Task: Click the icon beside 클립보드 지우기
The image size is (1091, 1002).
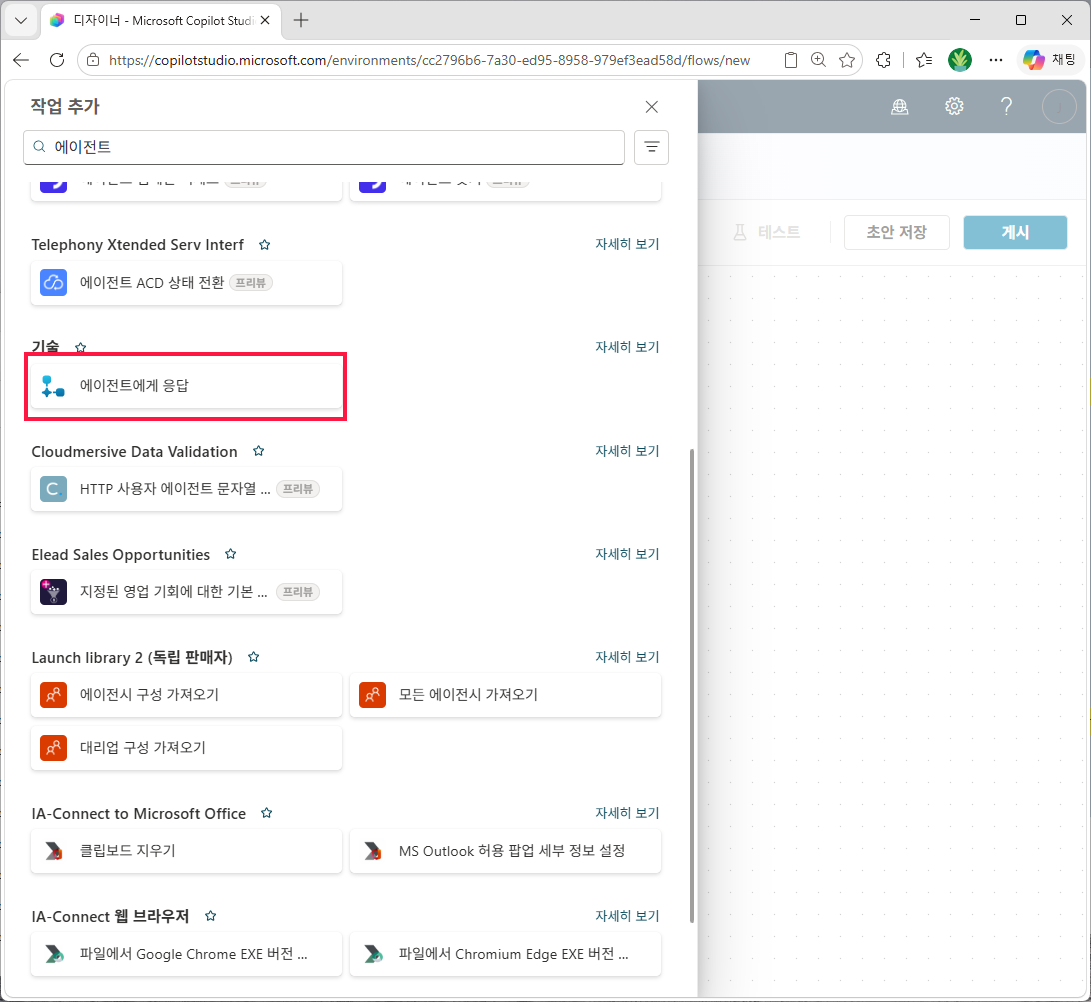Action: tap(54, 851)
